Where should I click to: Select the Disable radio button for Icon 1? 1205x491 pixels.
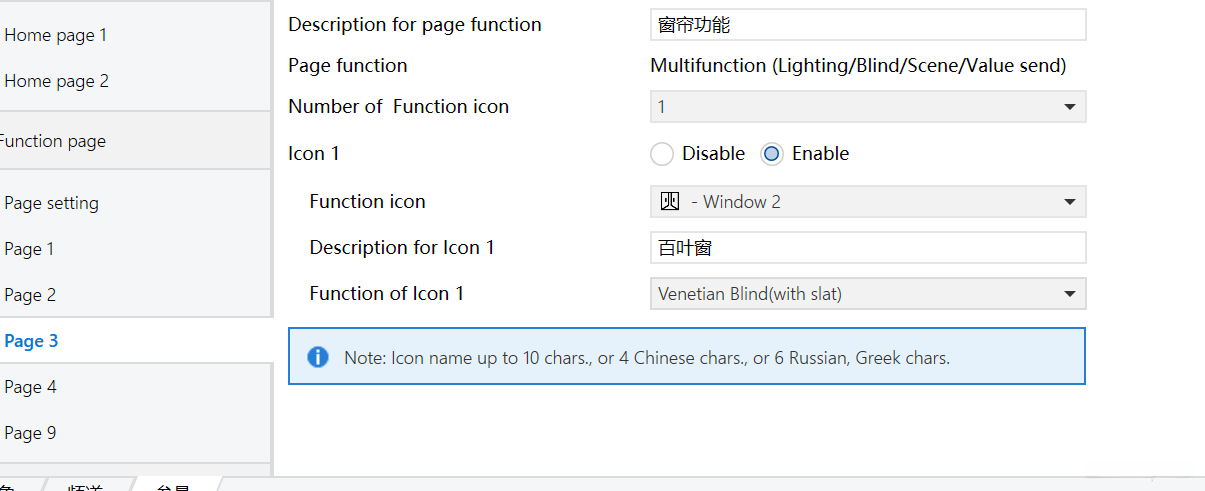(662, 154)
